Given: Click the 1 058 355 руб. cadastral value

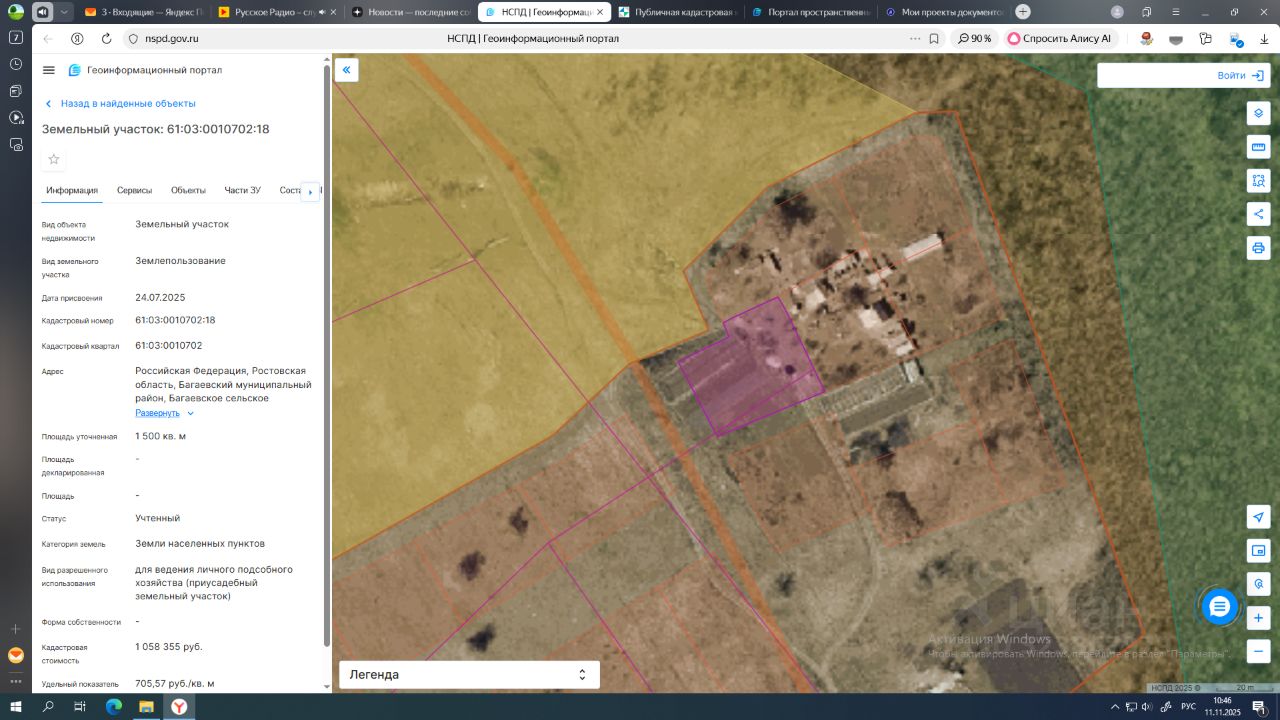Looking at the screenshot, I should click(x=169, y=646).
